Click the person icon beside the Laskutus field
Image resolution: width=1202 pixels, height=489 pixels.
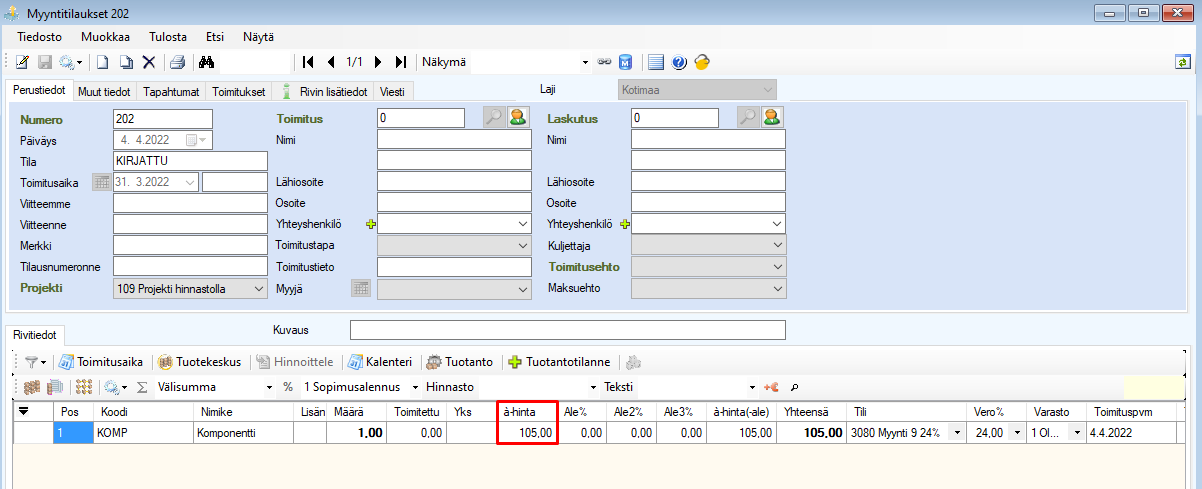click(771, 118)
